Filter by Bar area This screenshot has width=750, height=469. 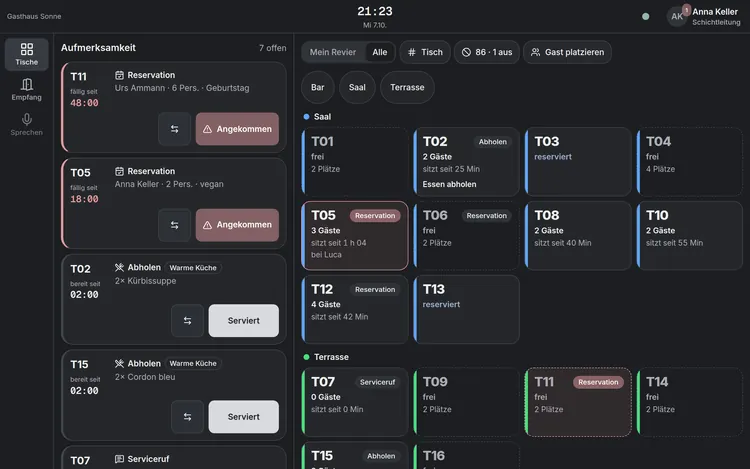point(318,87)
